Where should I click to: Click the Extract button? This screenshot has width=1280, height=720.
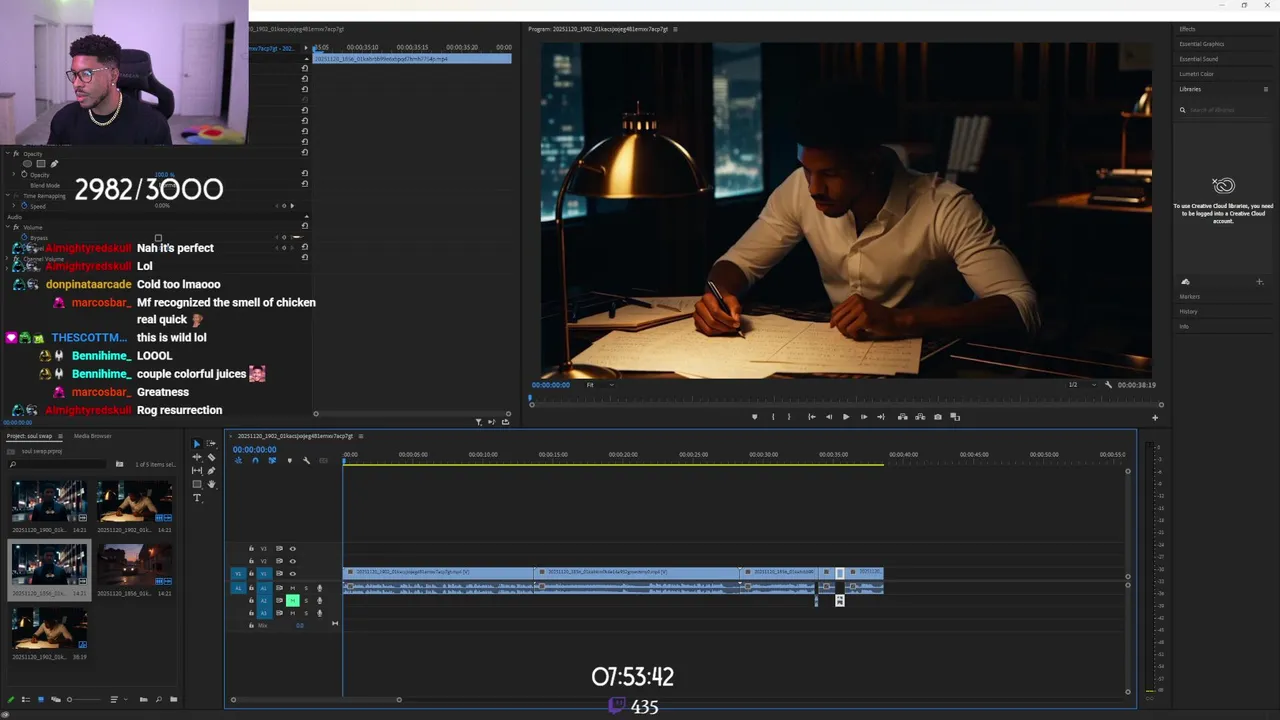(920, 417)
